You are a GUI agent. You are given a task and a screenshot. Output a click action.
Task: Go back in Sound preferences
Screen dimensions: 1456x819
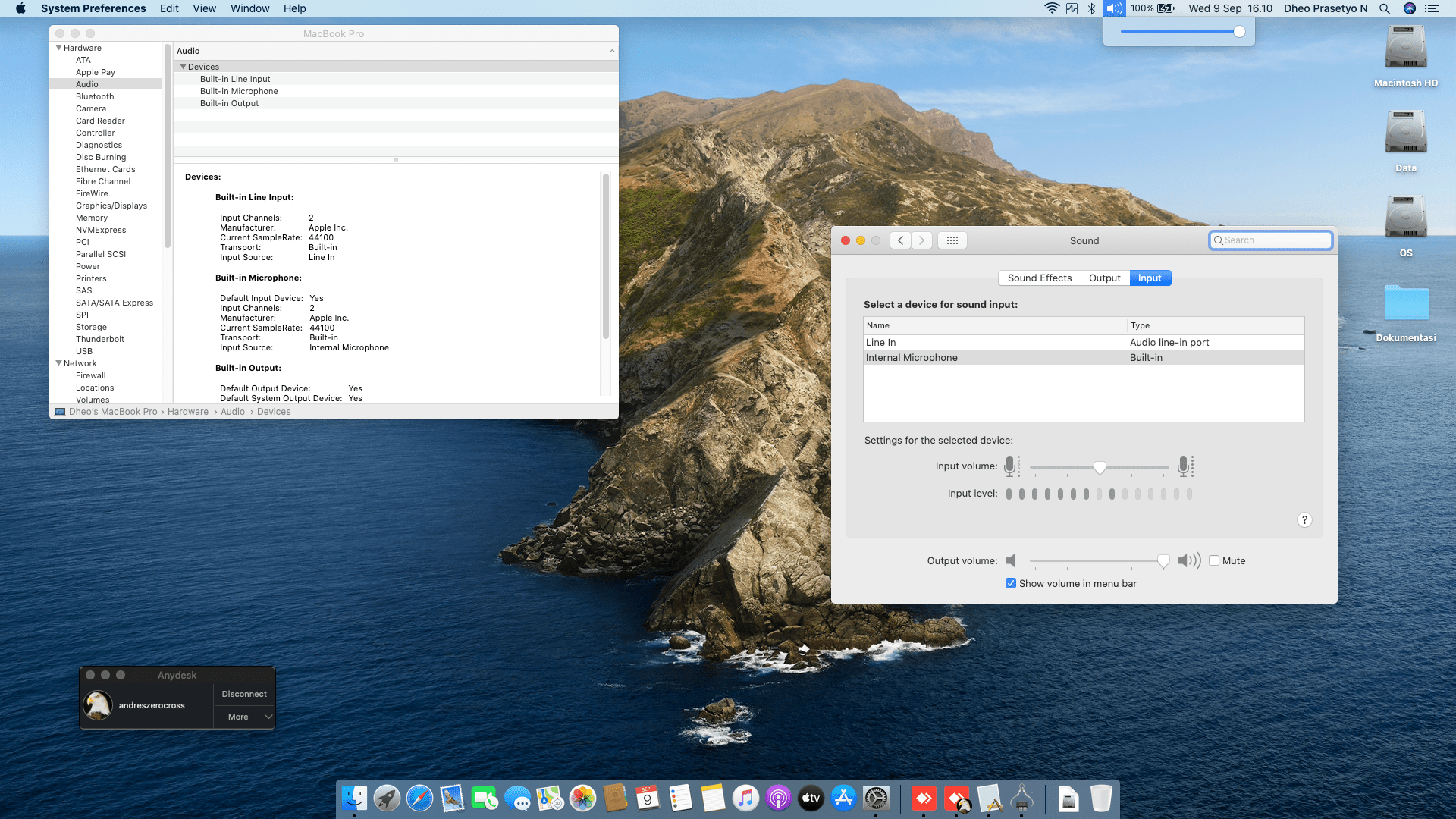(x=900, y=240)
